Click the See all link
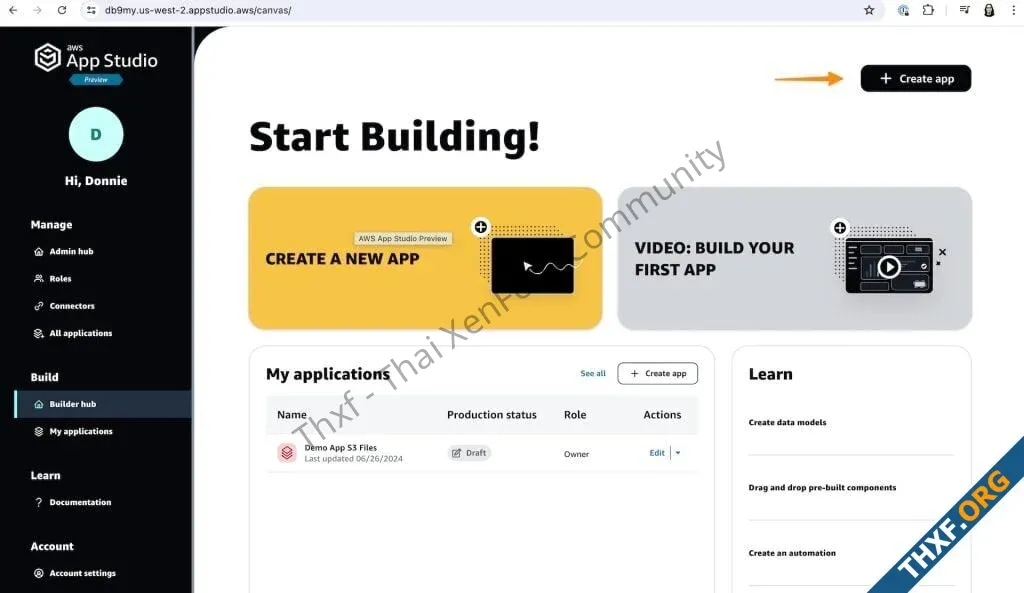The height and width of the screenshot is (593, 1024). point(593,374)
